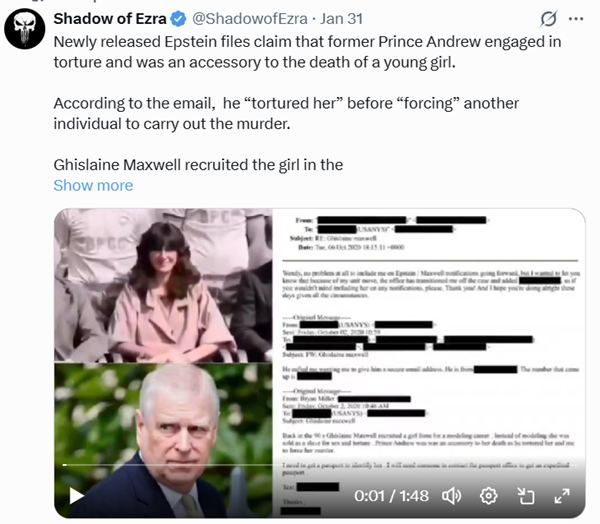Click the blue verified badge
This screenshot has height=524, width=600.
(178, 19)
